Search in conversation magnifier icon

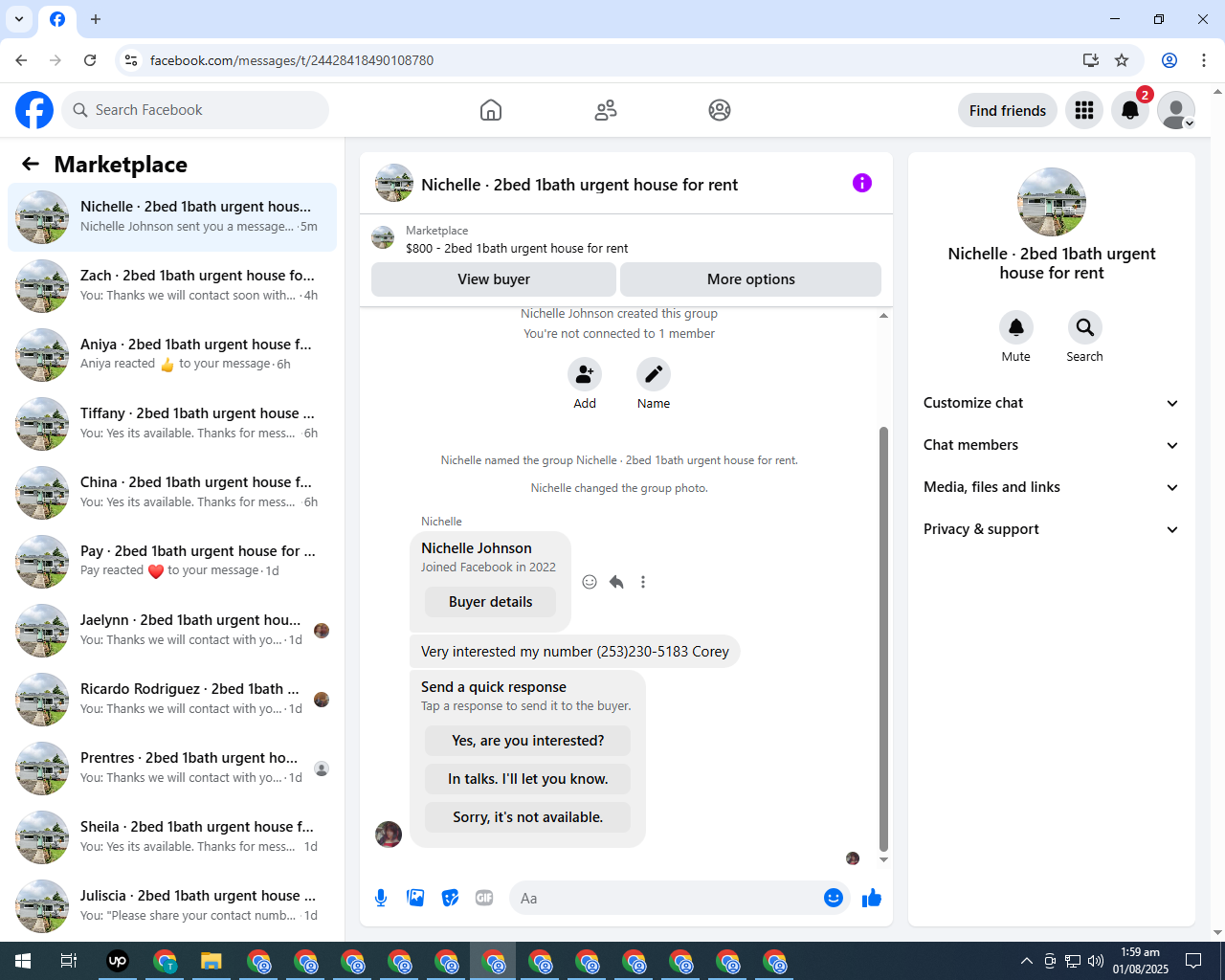click(1085, 327)
